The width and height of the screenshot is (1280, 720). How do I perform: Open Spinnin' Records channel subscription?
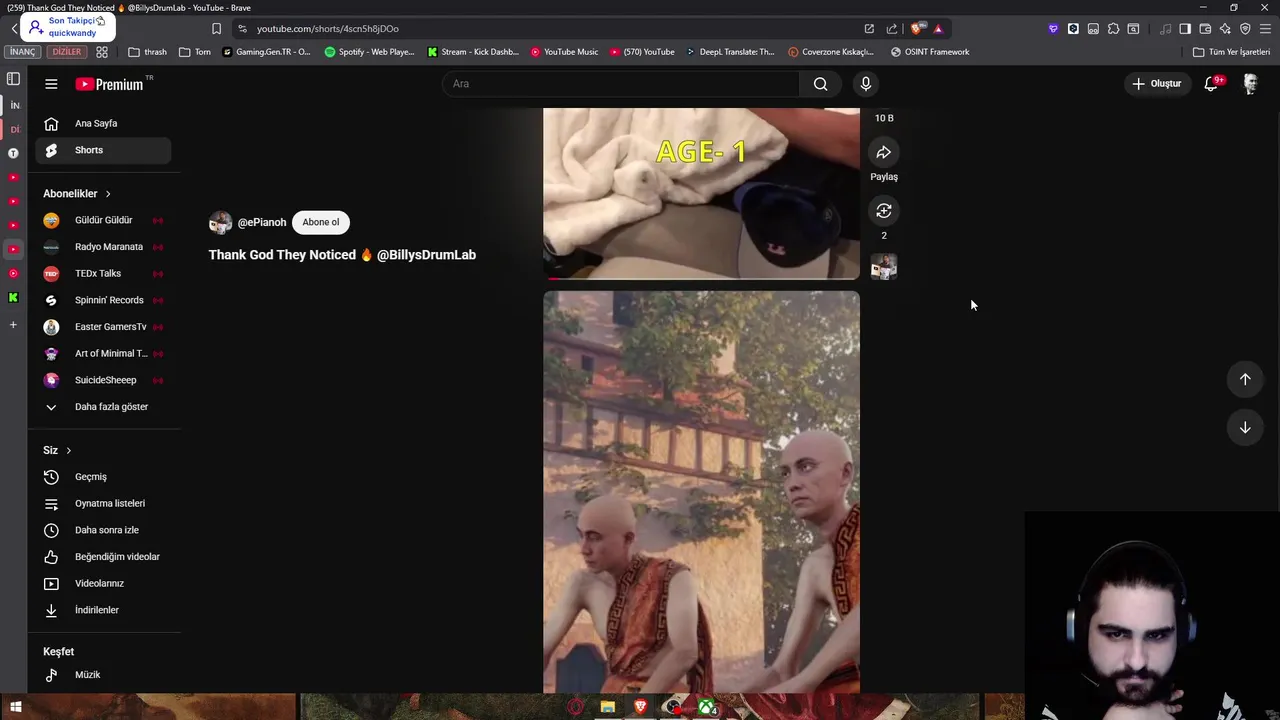pos(103,300)
